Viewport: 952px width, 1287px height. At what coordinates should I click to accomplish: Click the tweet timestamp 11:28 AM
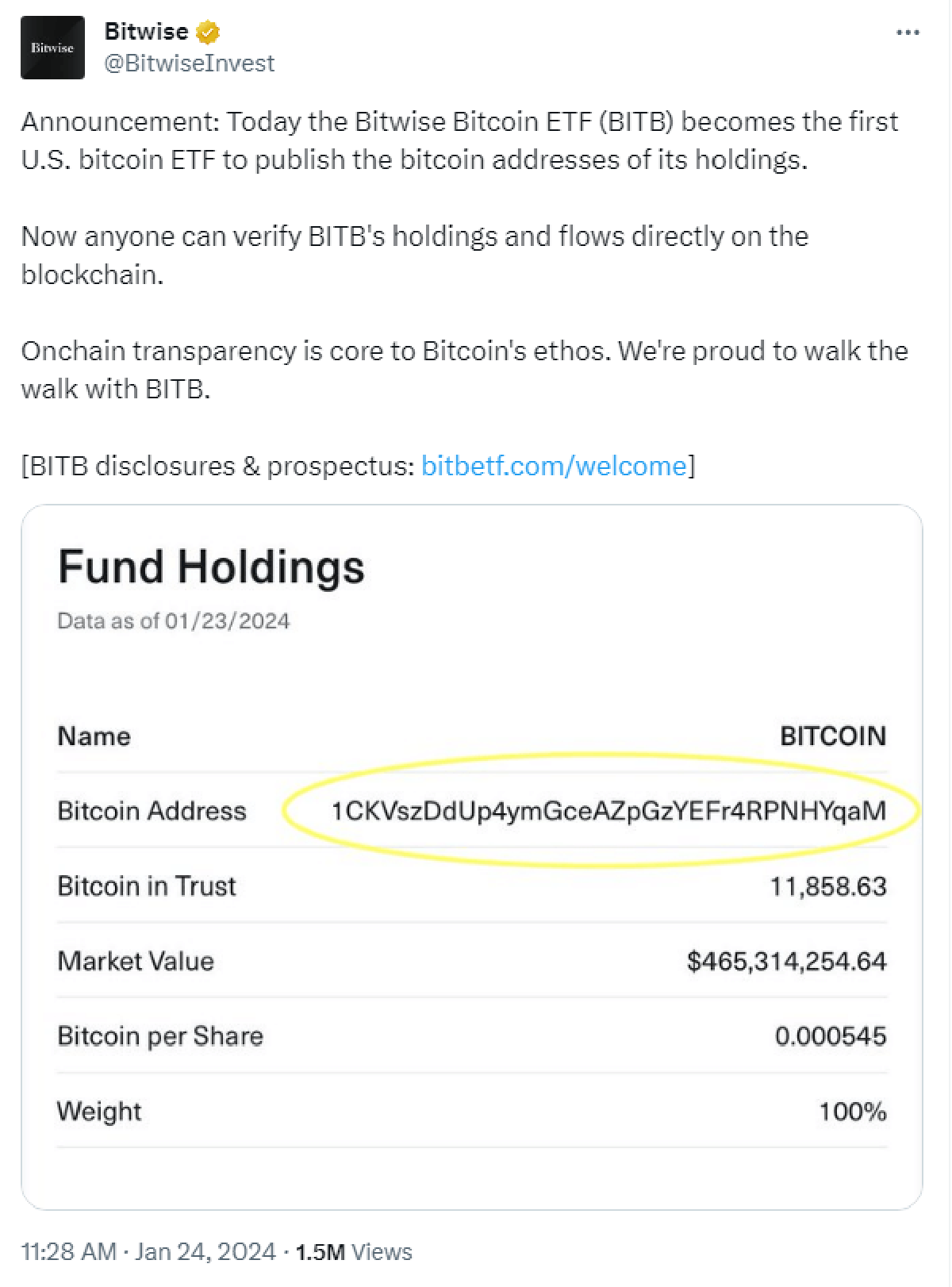point(67,1251)
